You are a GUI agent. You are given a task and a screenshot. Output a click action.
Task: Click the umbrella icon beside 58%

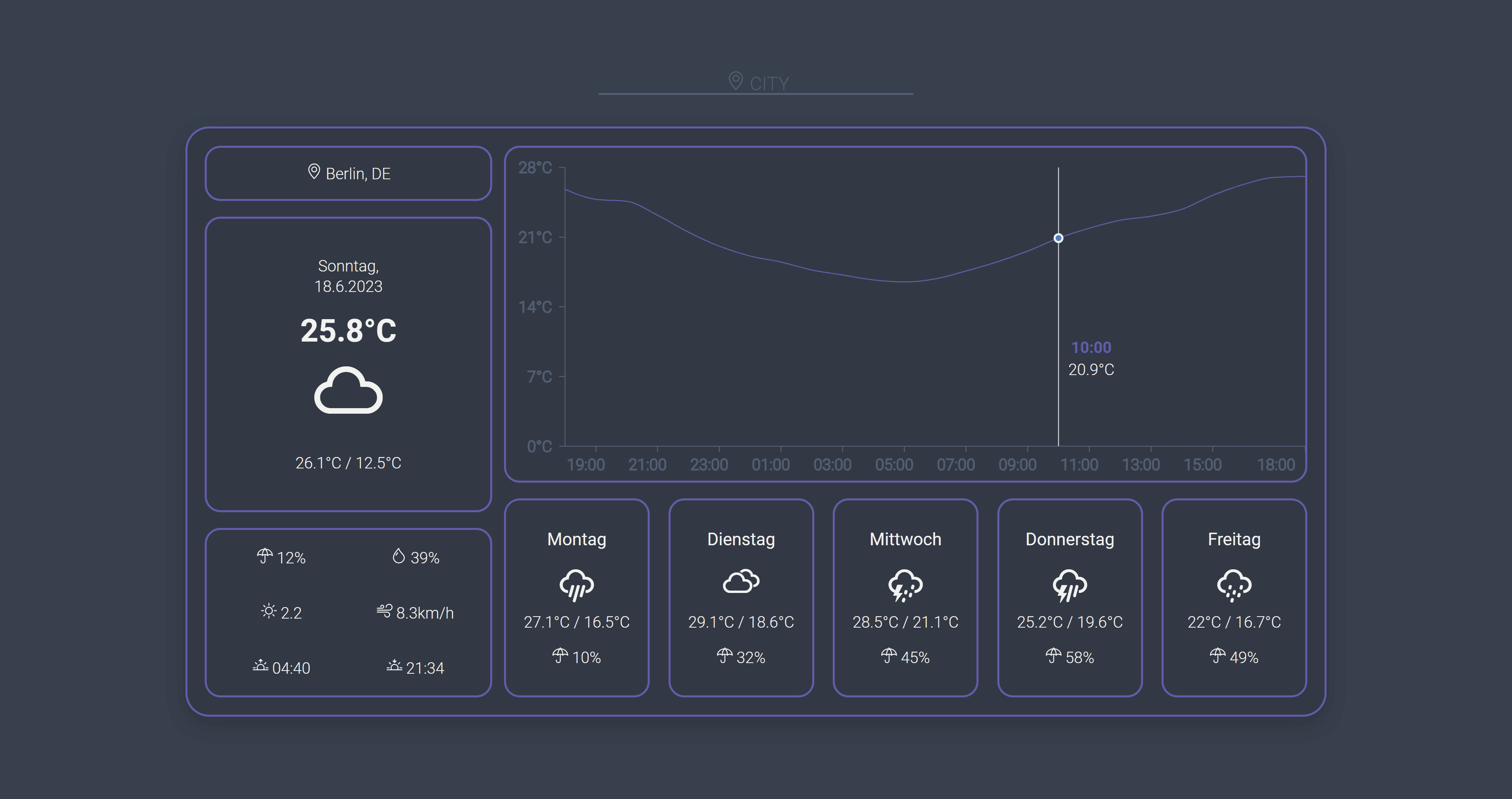pos(1054,655)
